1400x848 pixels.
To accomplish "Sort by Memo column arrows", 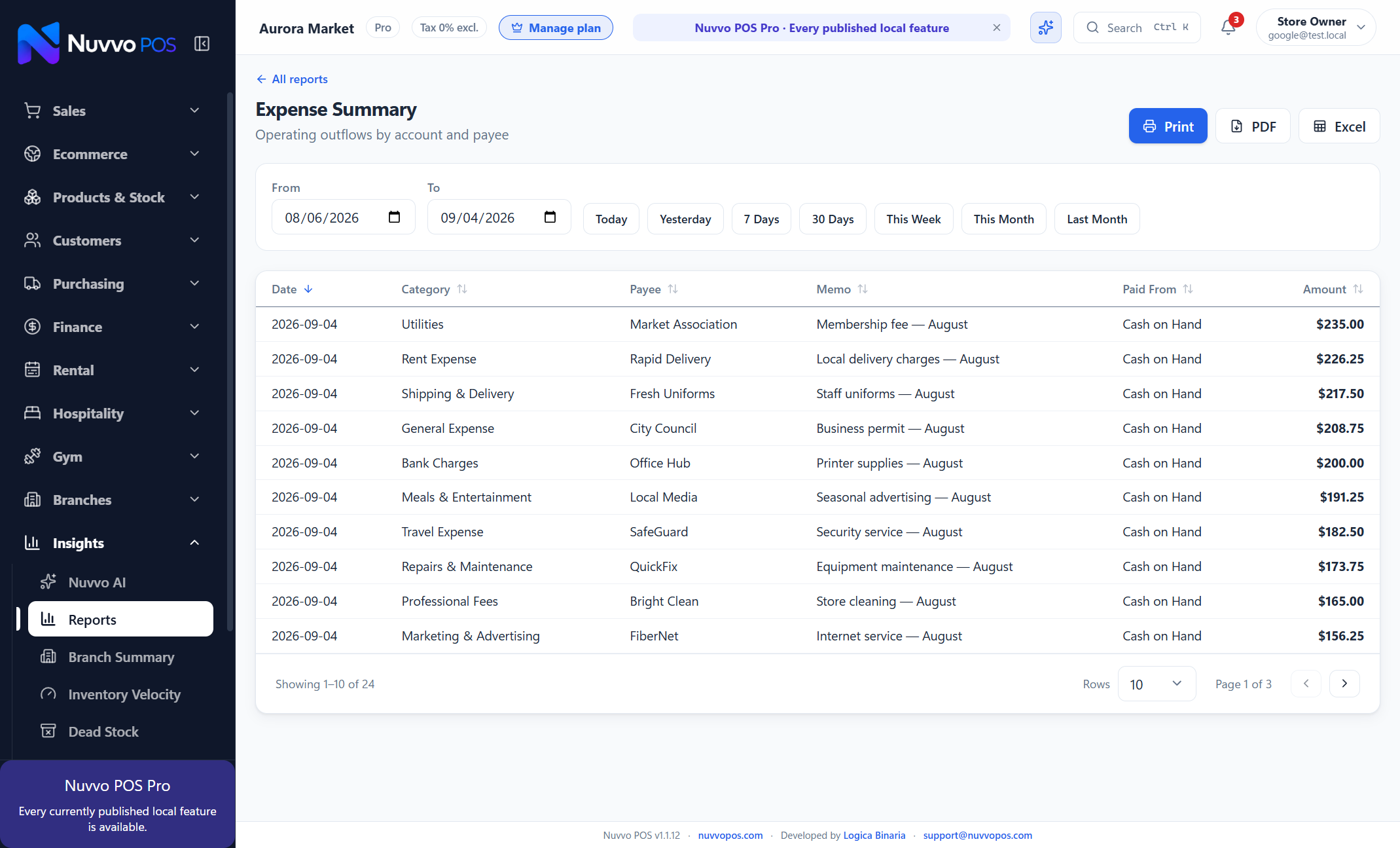I will [863, 289].
